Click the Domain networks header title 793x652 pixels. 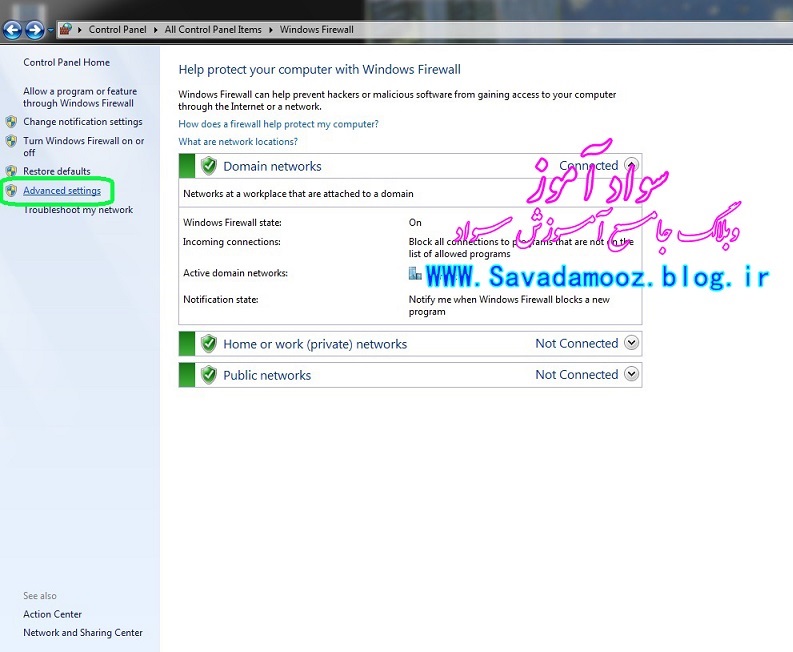[272, 166]
